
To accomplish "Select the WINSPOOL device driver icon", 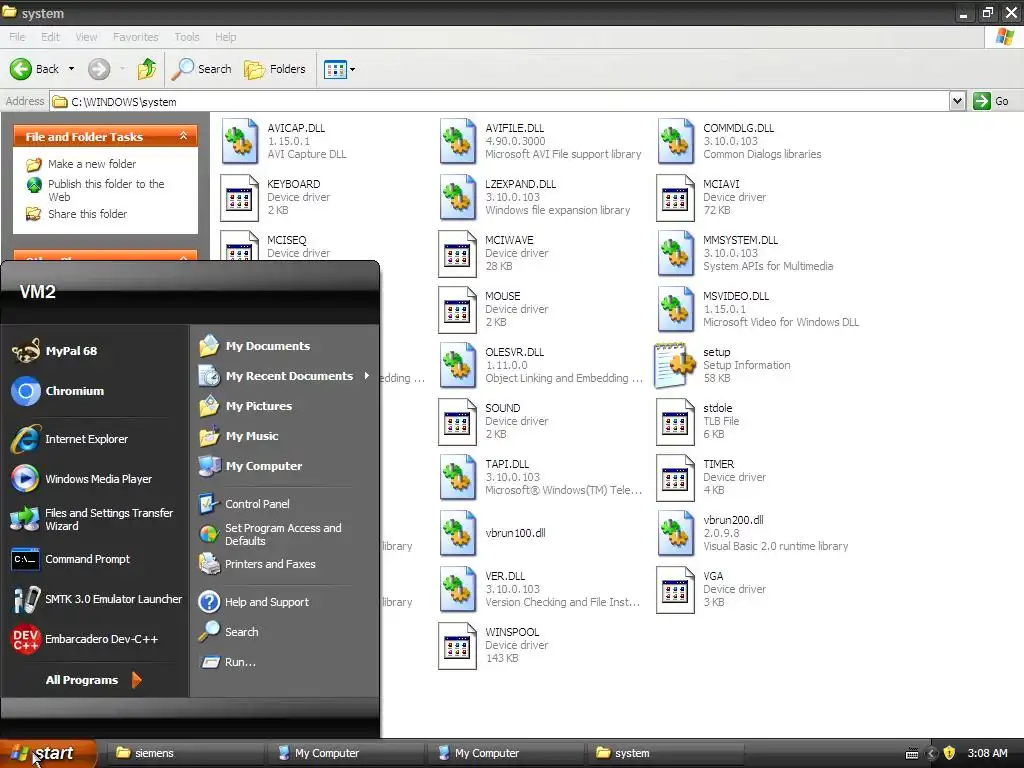I will point(457,645).
